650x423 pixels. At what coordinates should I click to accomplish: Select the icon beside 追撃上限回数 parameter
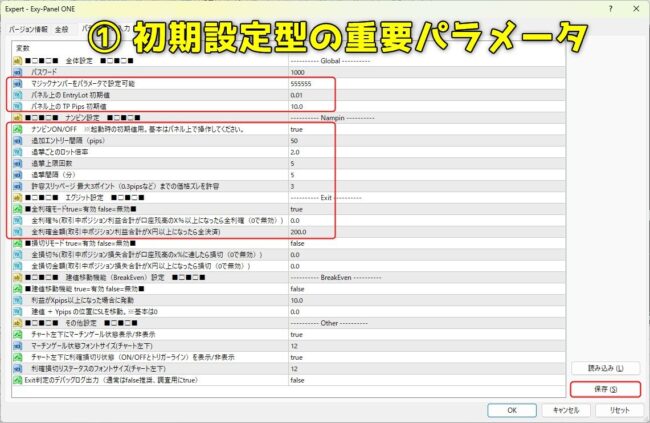20,163
